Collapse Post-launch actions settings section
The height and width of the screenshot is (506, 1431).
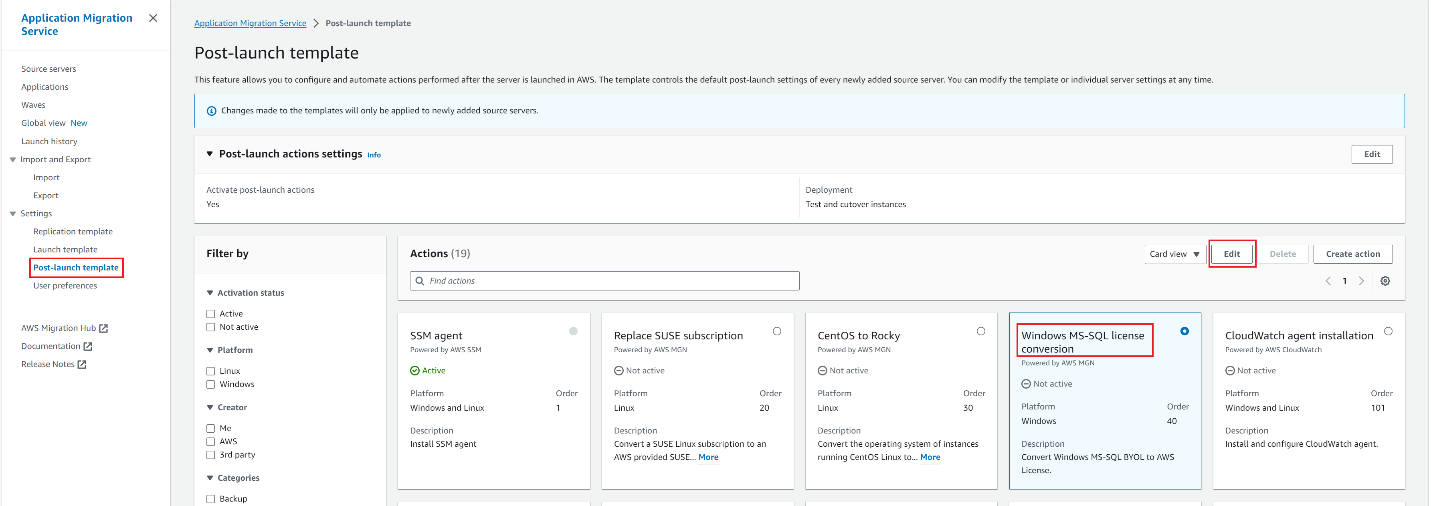(x=209, y=154)
